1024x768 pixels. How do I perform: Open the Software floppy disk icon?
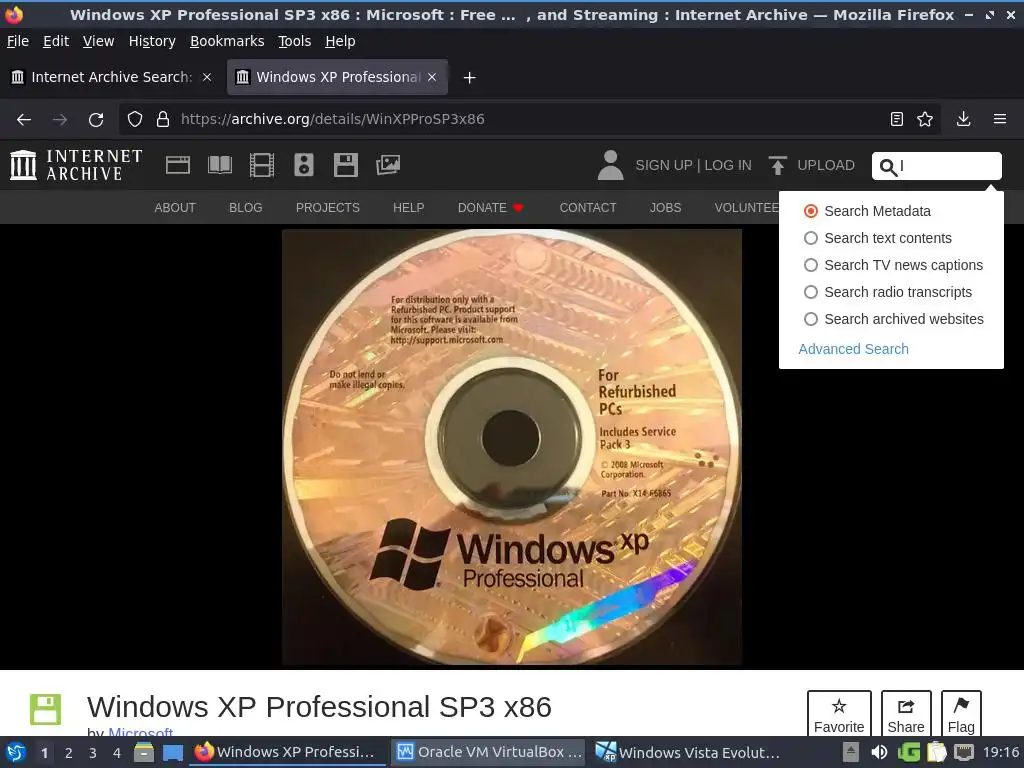(345, 165)
